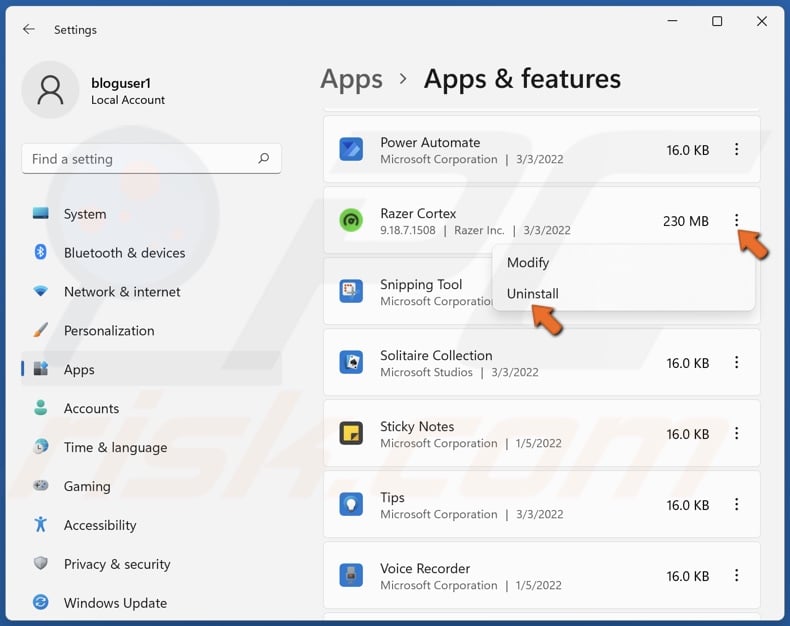Click the Gaming controller icon
The image size is (790, 626).
pyautogui.click(x=41, y=485)
